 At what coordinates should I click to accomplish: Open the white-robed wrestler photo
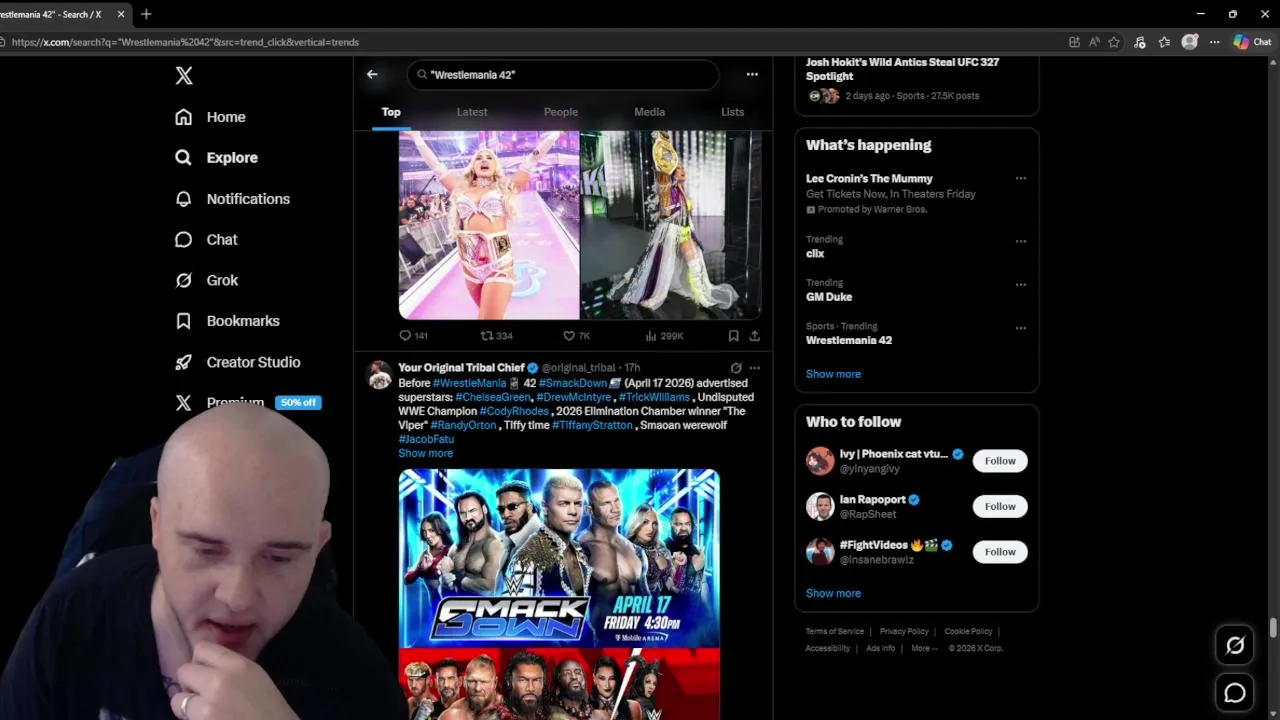click(x=671, y=224)
